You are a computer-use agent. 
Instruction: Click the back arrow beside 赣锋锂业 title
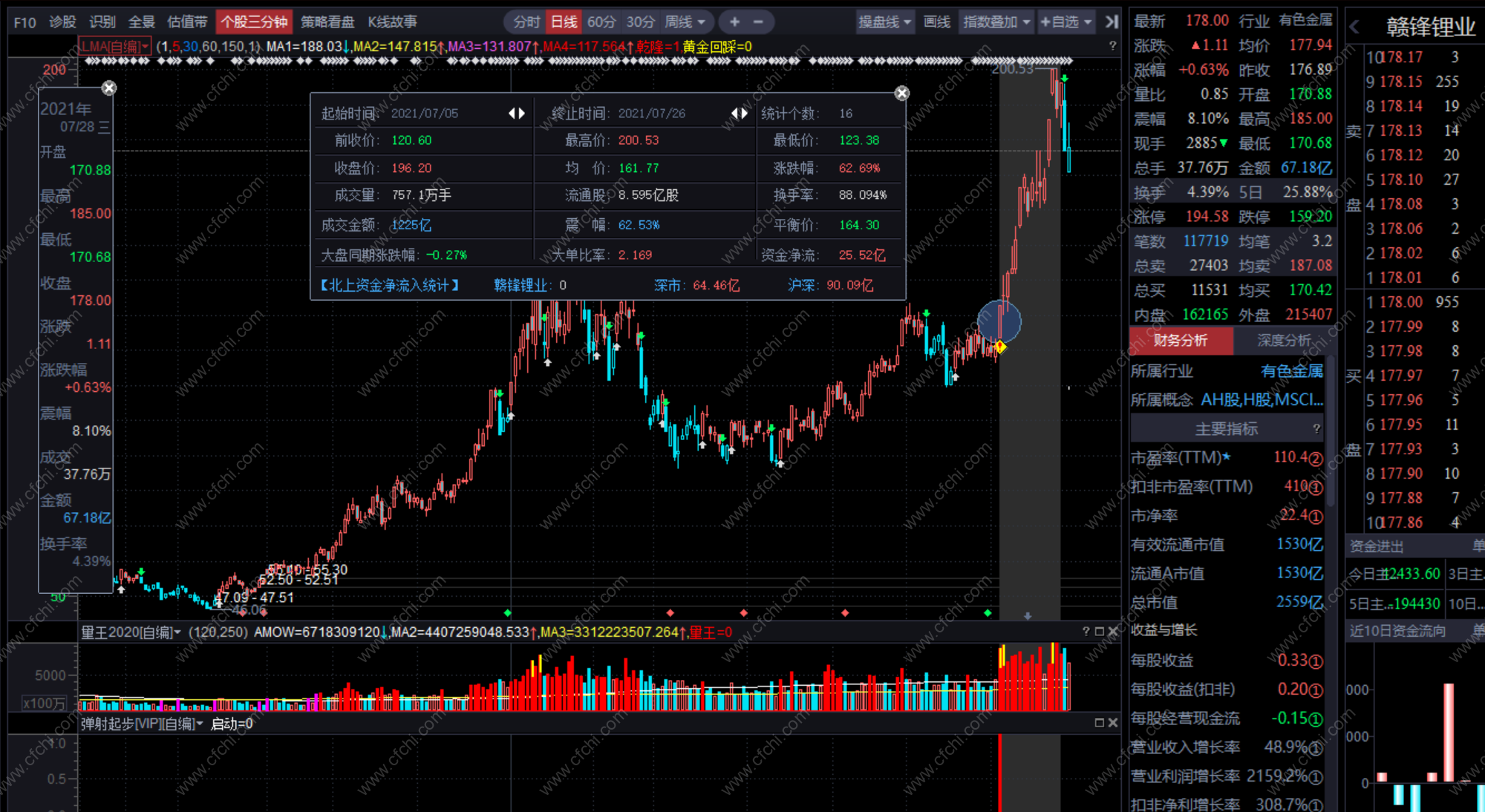[1354, 27]
